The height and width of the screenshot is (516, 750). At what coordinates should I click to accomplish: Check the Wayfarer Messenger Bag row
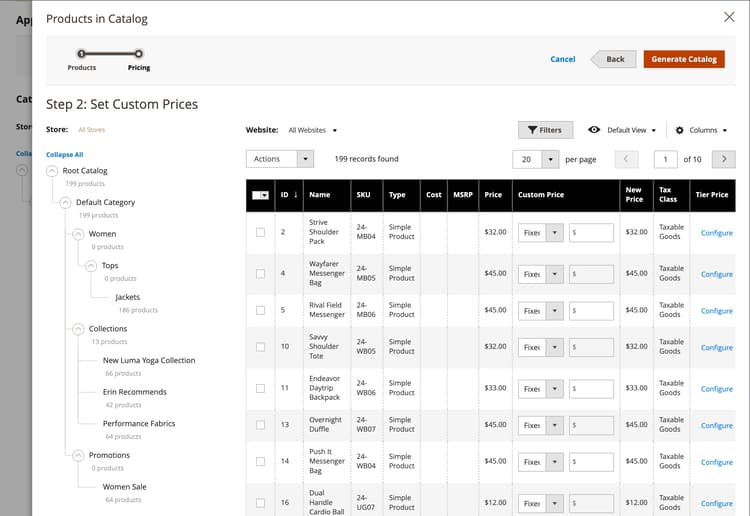(260, 274)
